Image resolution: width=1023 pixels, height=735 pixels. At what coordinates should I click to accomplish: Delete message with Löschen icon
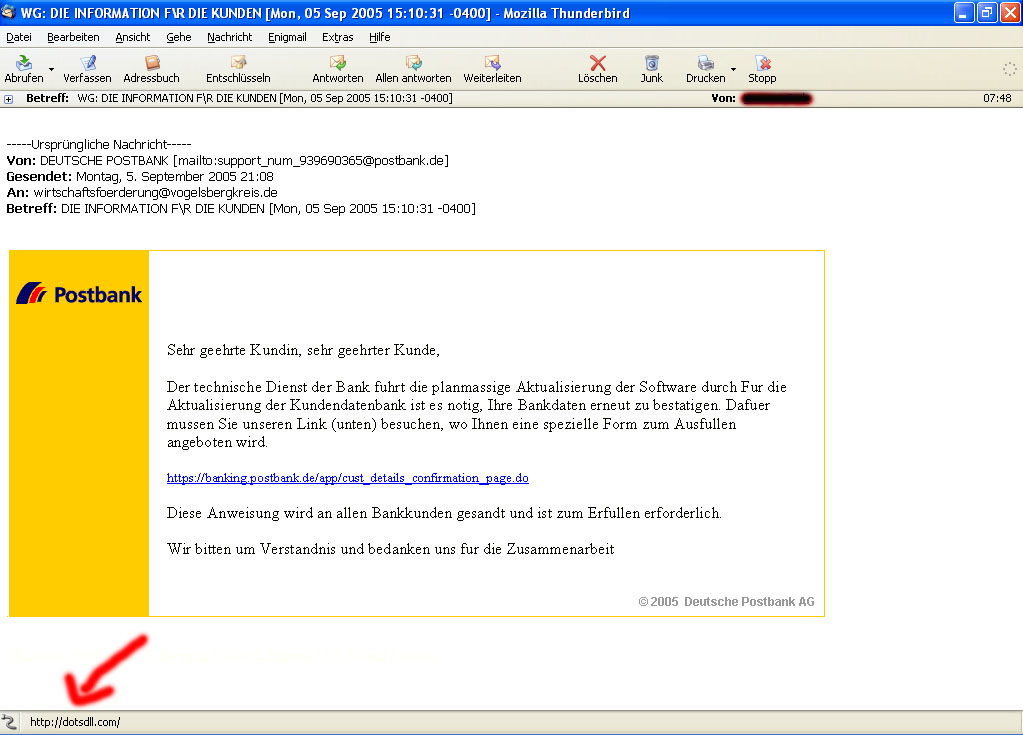coord(598,63)
